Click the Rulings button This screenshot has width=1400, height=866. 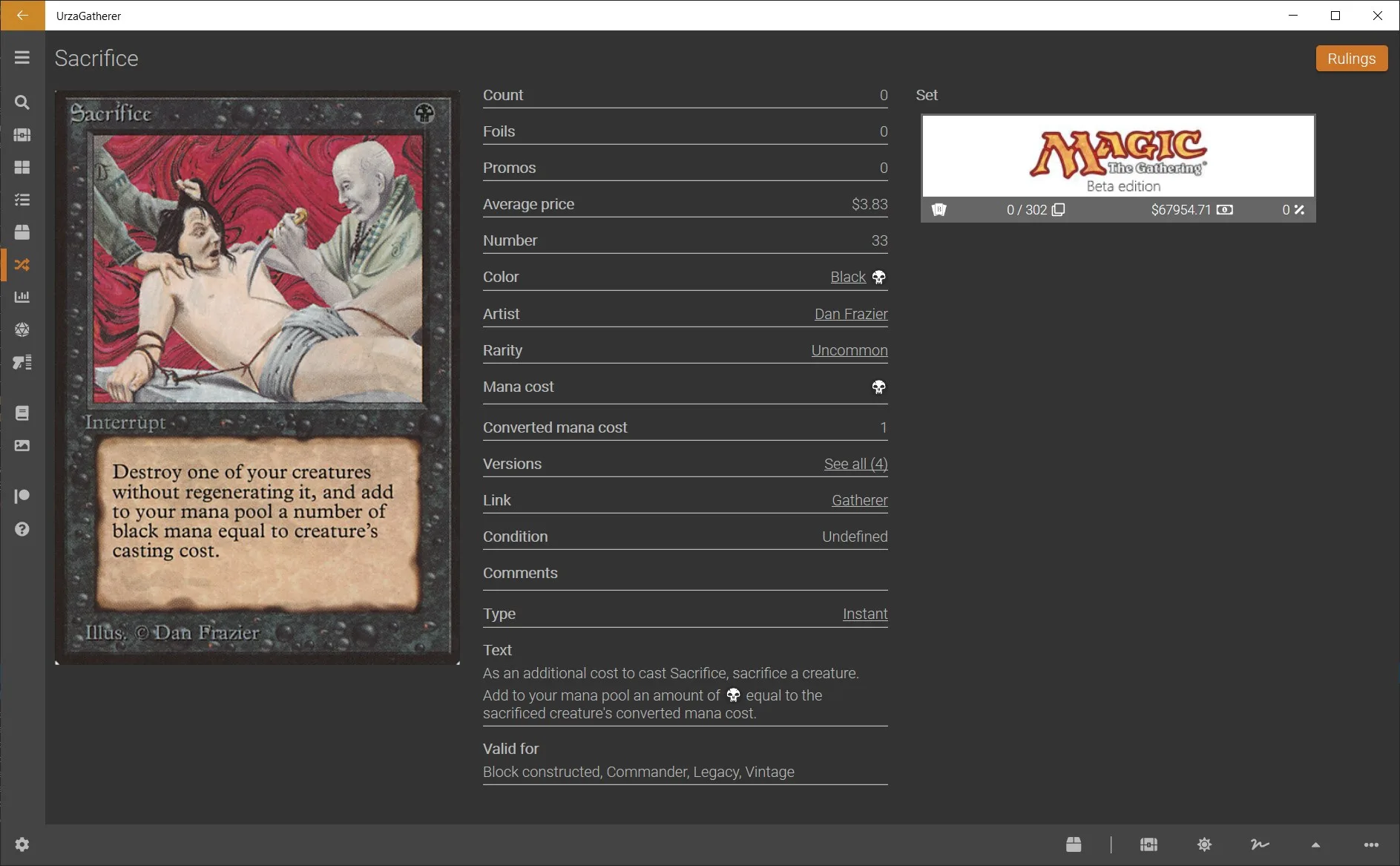(x=1351, y=59)
